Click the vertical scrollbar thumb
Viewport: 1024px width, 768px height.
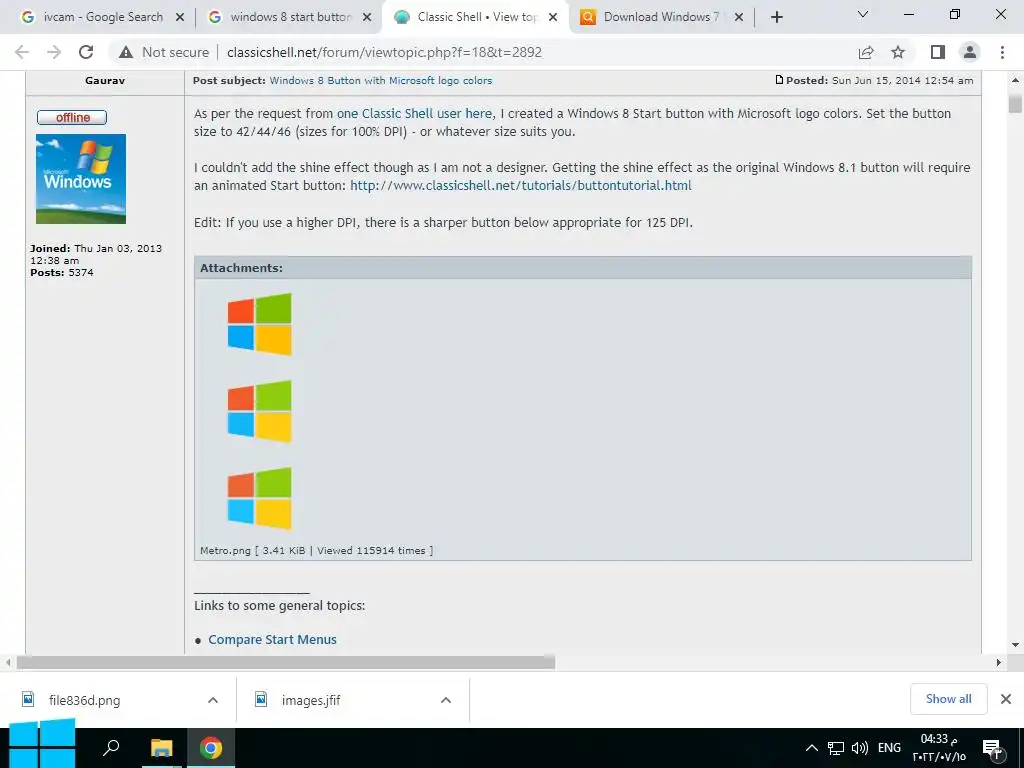(1015, 104)
